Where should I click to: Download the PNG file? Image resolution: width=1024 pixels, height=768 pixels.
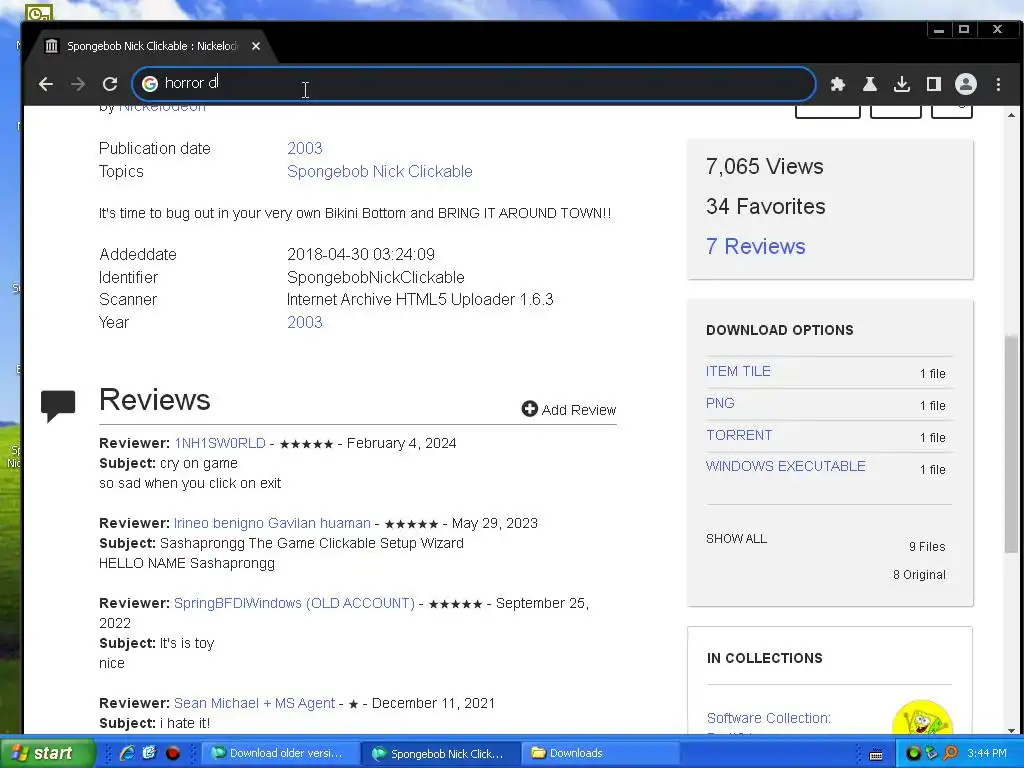tap(720, 403)
